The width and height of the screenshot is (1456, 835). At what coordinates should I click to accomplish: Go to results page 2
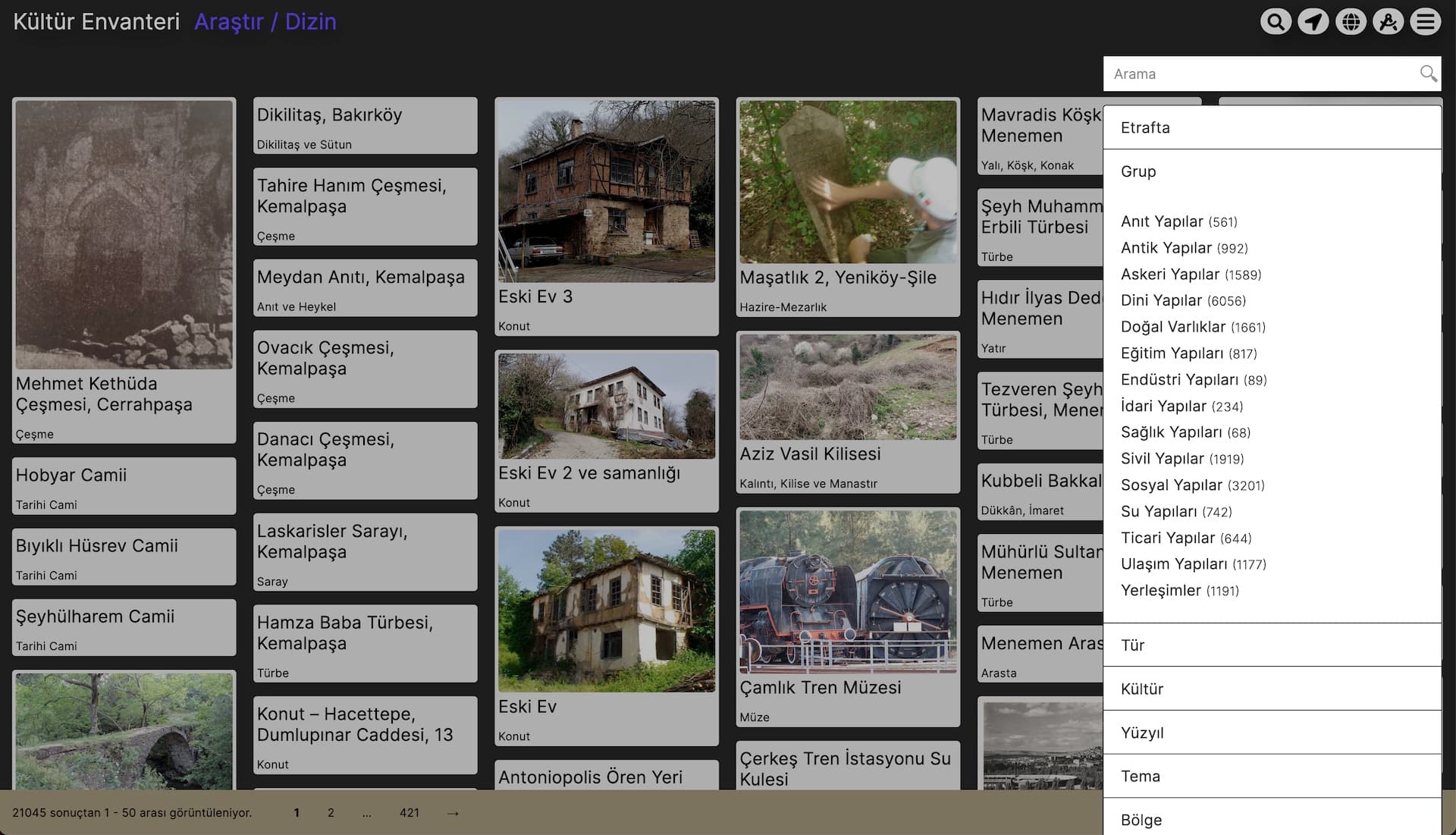(x=331, y=813)
